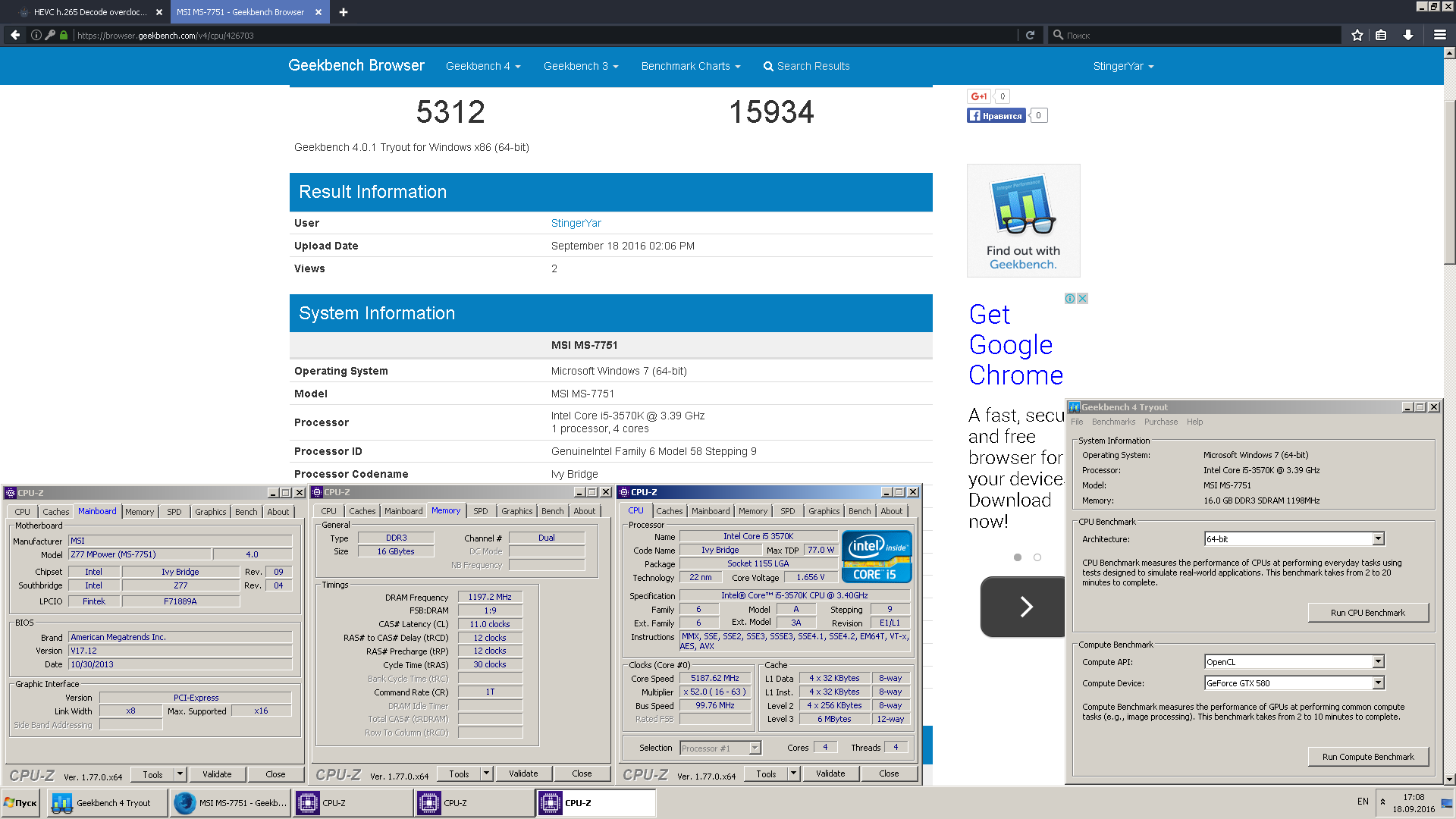Click Close in the Mainboard CPU-Z window

point(275,774)
